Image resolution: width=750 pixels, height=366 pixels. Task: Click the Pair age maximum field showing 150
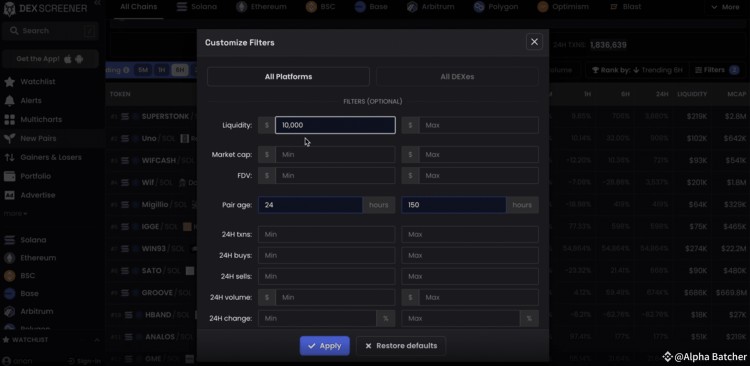(x=453, y=205)
